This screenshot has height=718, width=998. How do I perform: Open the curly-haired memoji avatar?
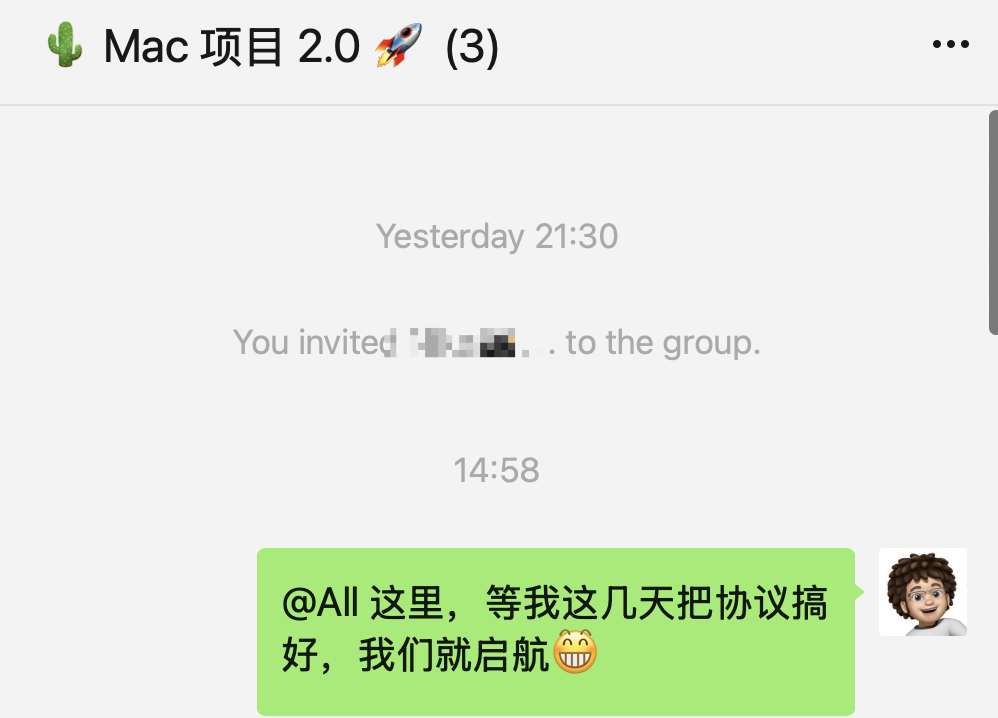click(923, 592)
